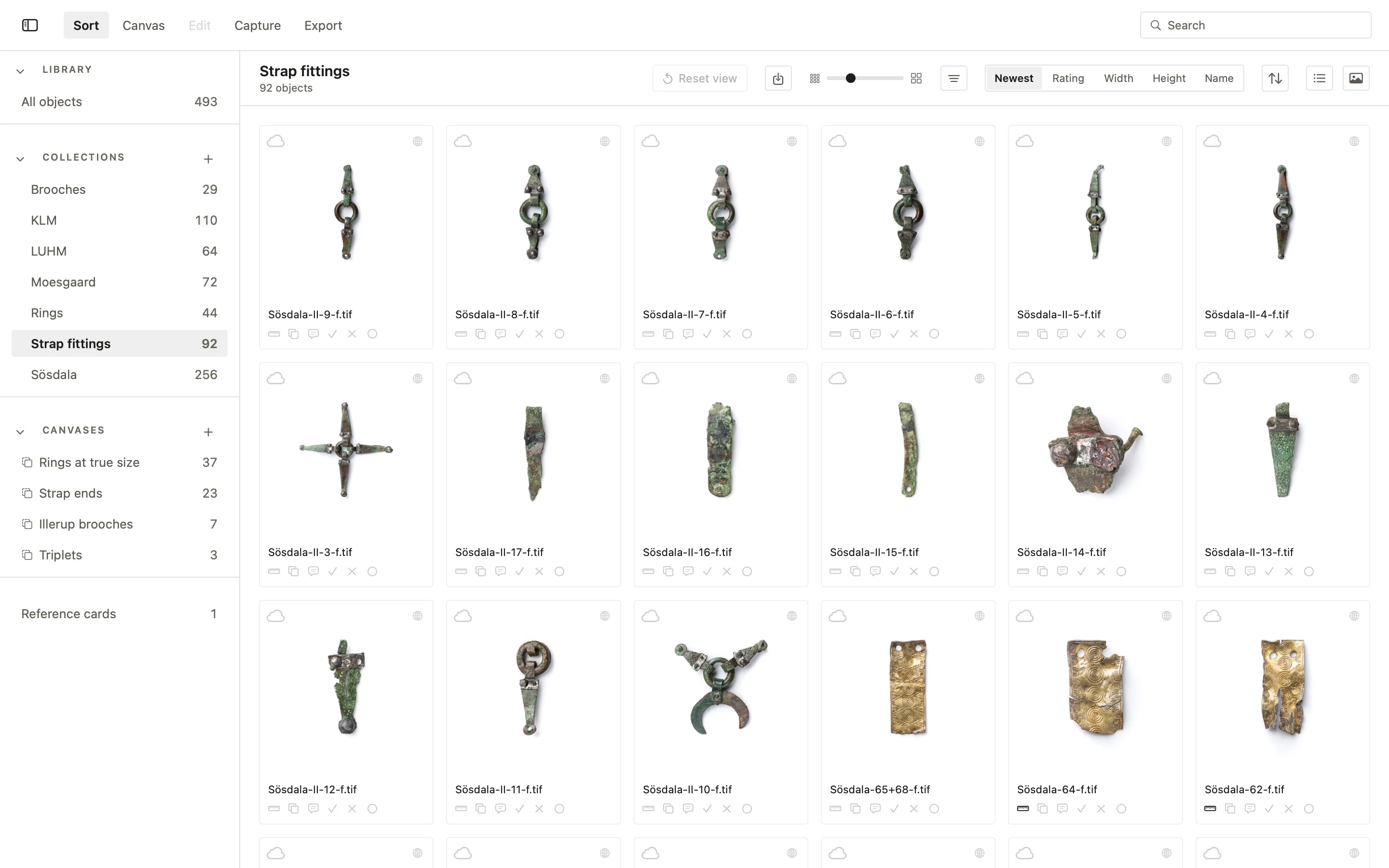1389x868 pixels.
Task: Click globe icon on Sösdala-II-8-f.tif card
Action: point(604,141)
